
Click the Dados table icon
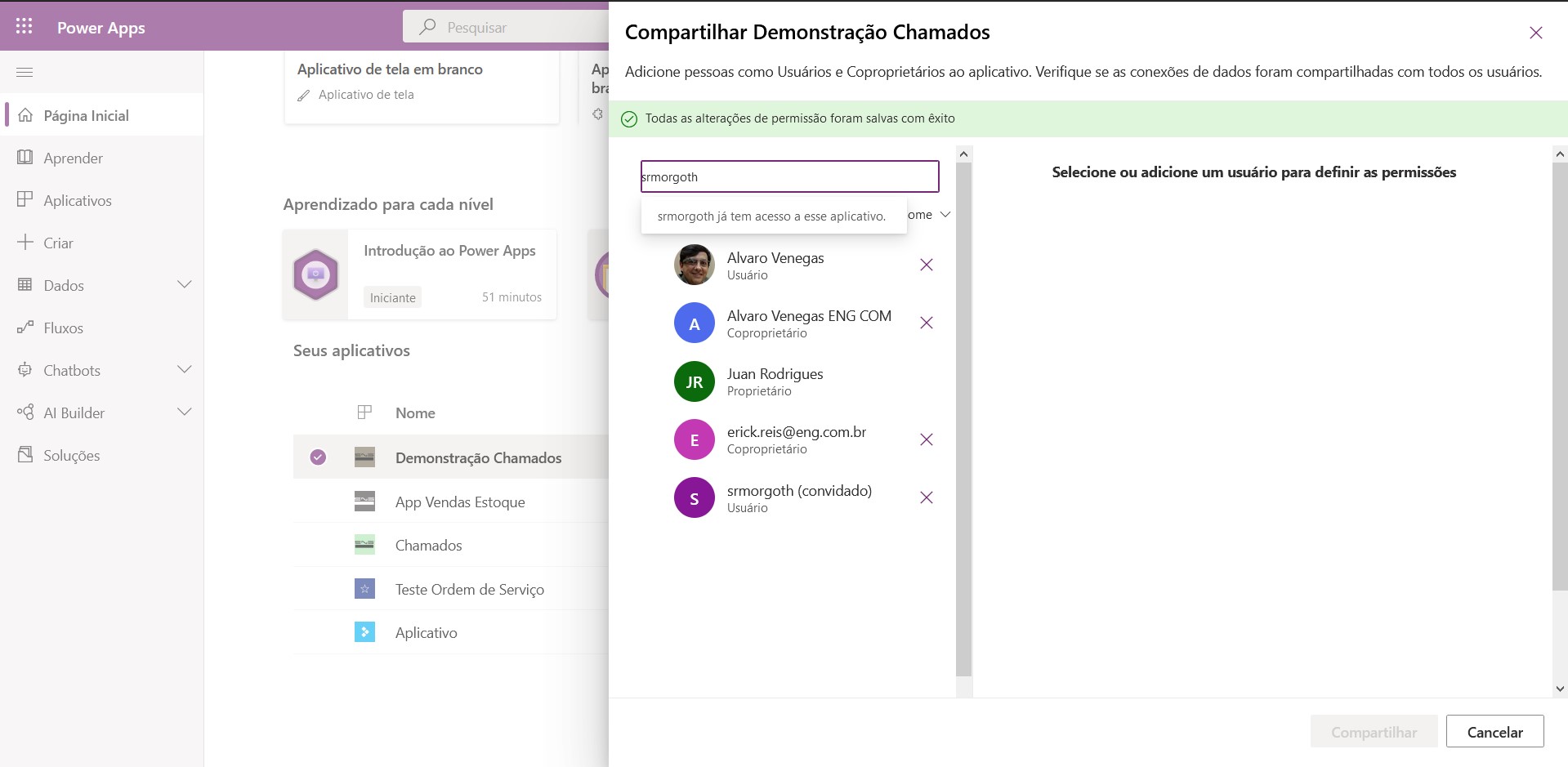point(25,285)
